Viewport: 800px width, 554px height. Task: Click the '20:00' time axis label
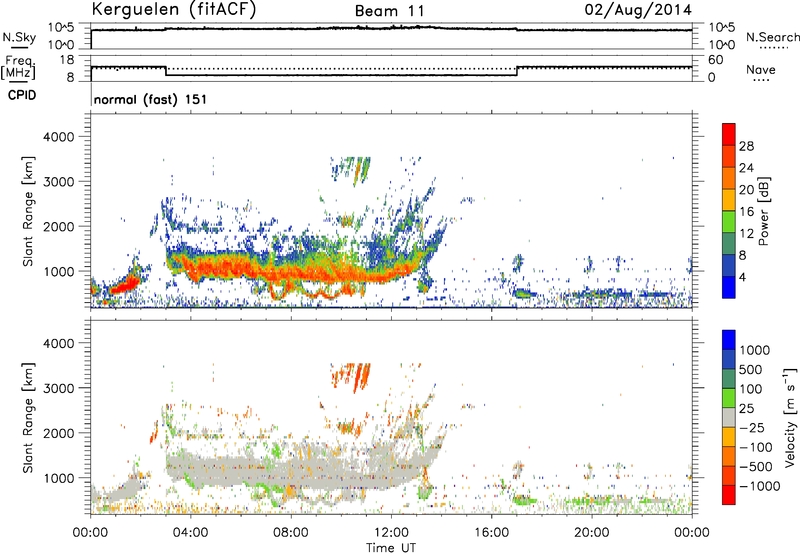click(x=591, y=533)
